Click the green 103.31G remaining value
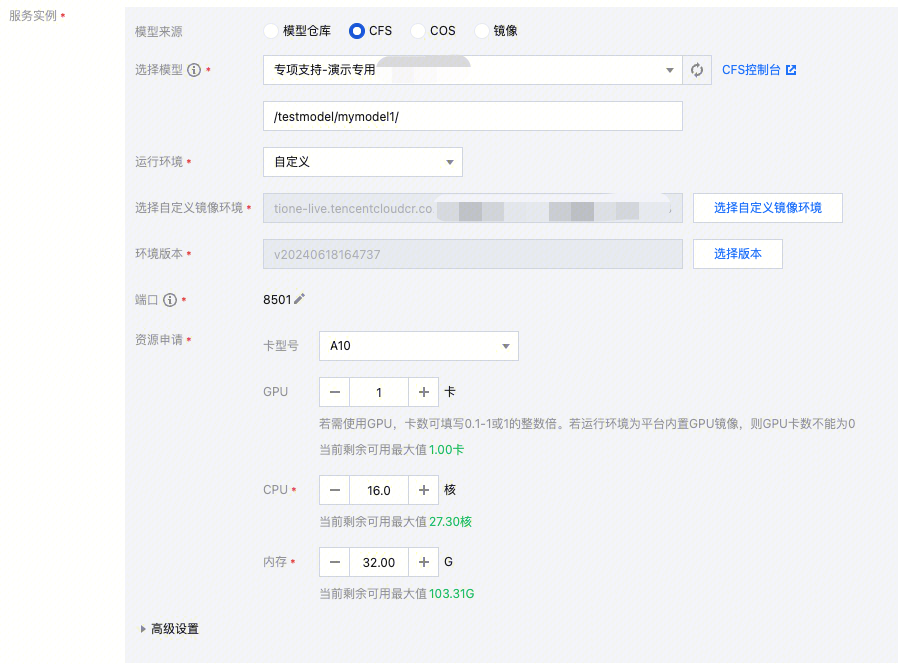The height and width of the screenshot is (665, 898). tap(451, 594)
